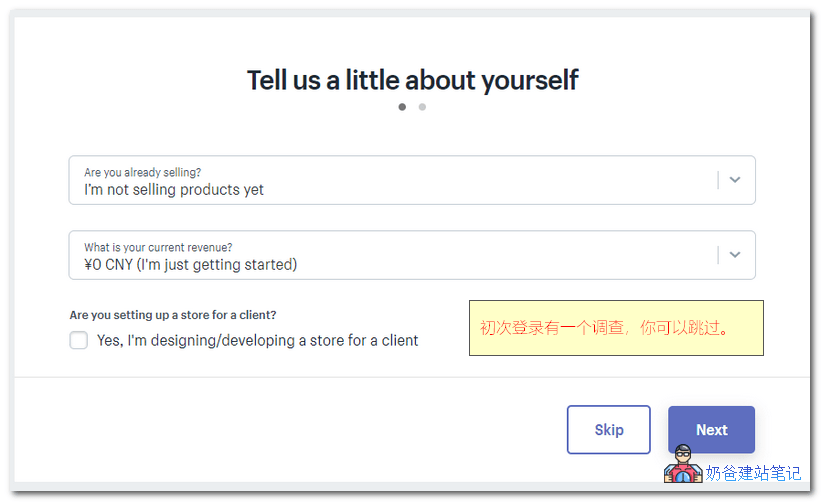Click "Yes, I'm designing/developing a store for a client" label
821x502 pixels.
[x=258, y=341]
